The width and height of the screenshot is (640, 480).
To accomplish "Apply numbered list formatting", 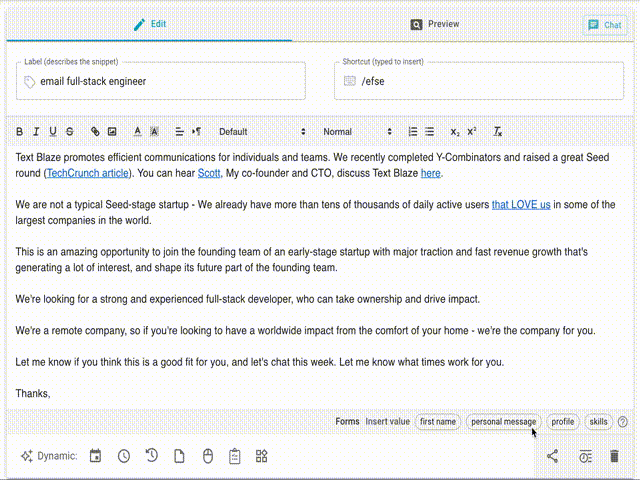I will (x=413, y=131).
